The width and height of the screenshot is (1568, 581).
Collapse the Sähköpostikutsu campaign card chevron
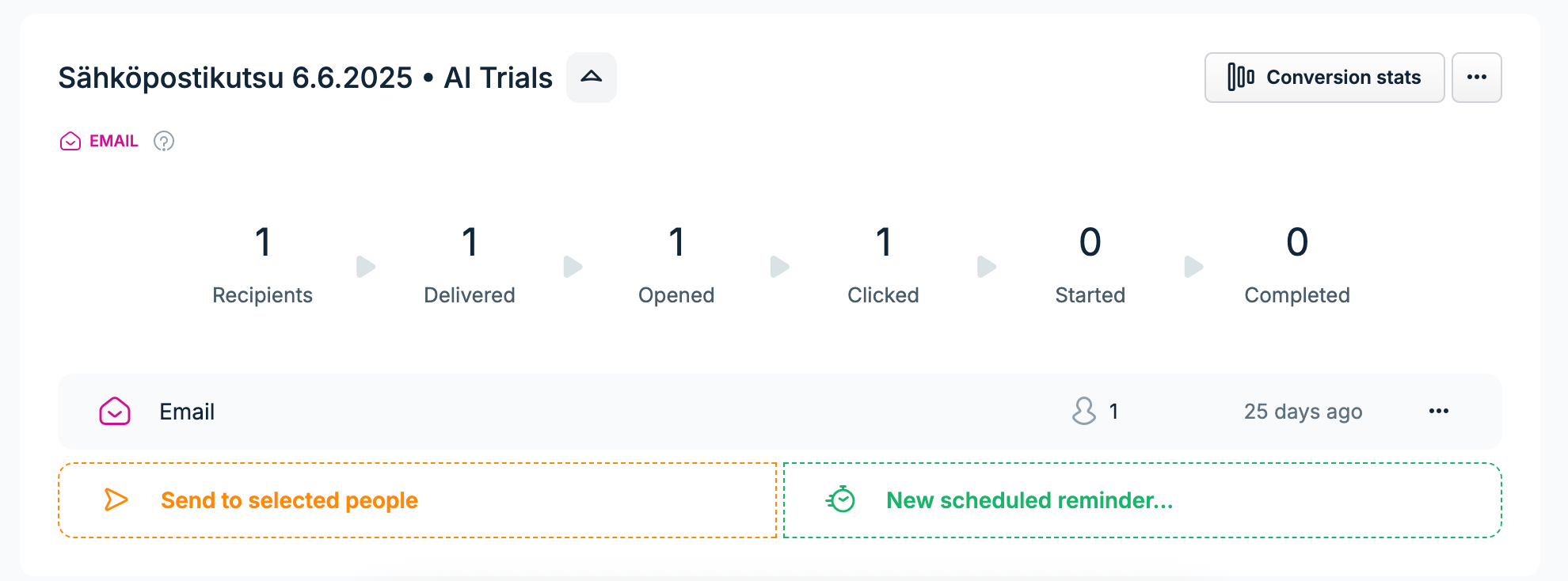pyautogui.click(x=592, y=78)
